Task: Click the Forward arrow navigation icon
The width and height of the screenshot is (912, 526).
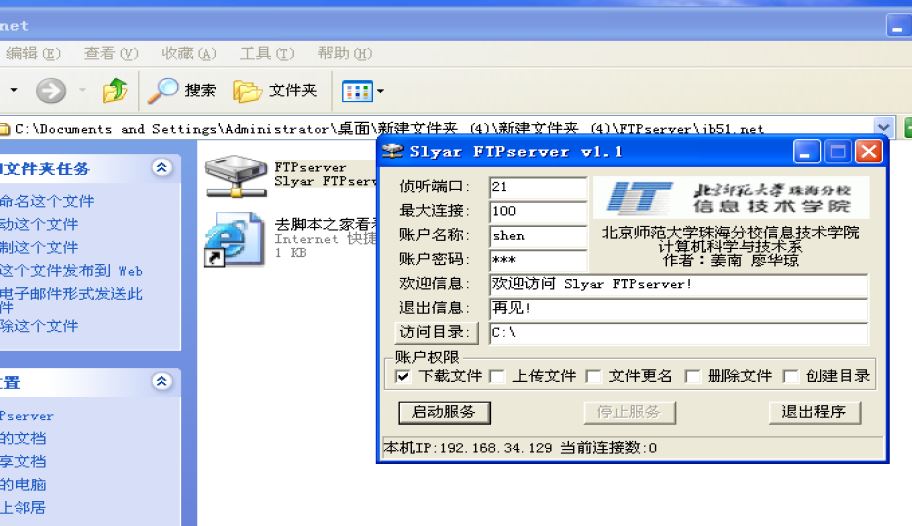Action: point(51,91)
